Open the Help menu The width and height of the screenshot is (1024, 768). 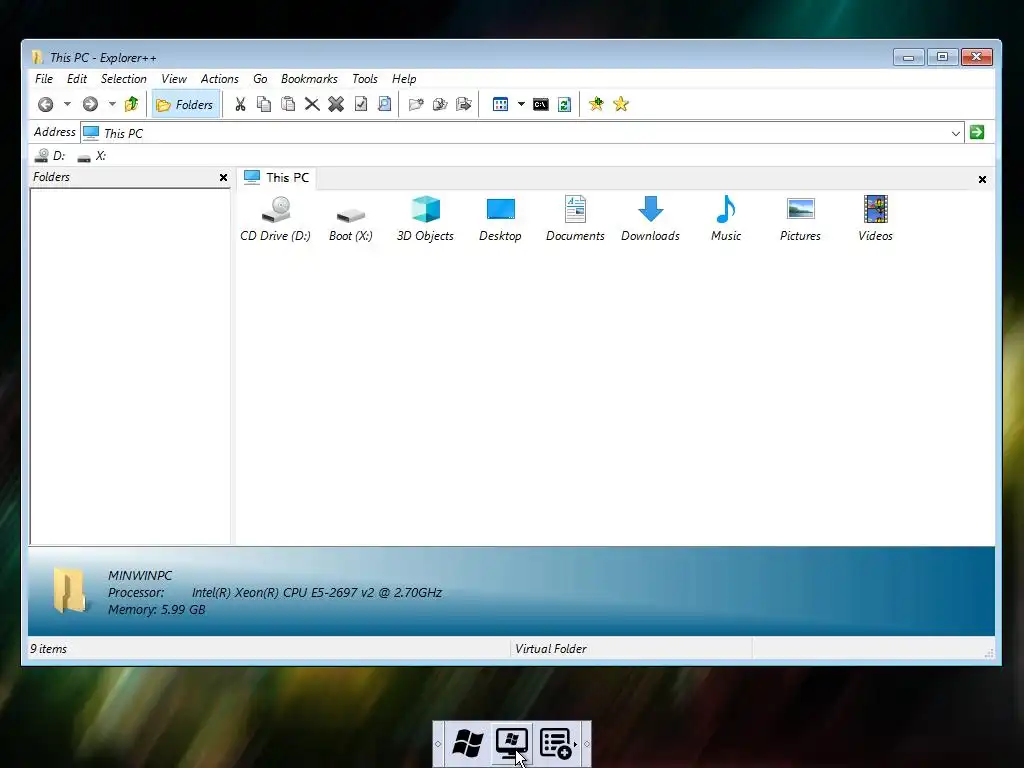(x=404, y=79)
